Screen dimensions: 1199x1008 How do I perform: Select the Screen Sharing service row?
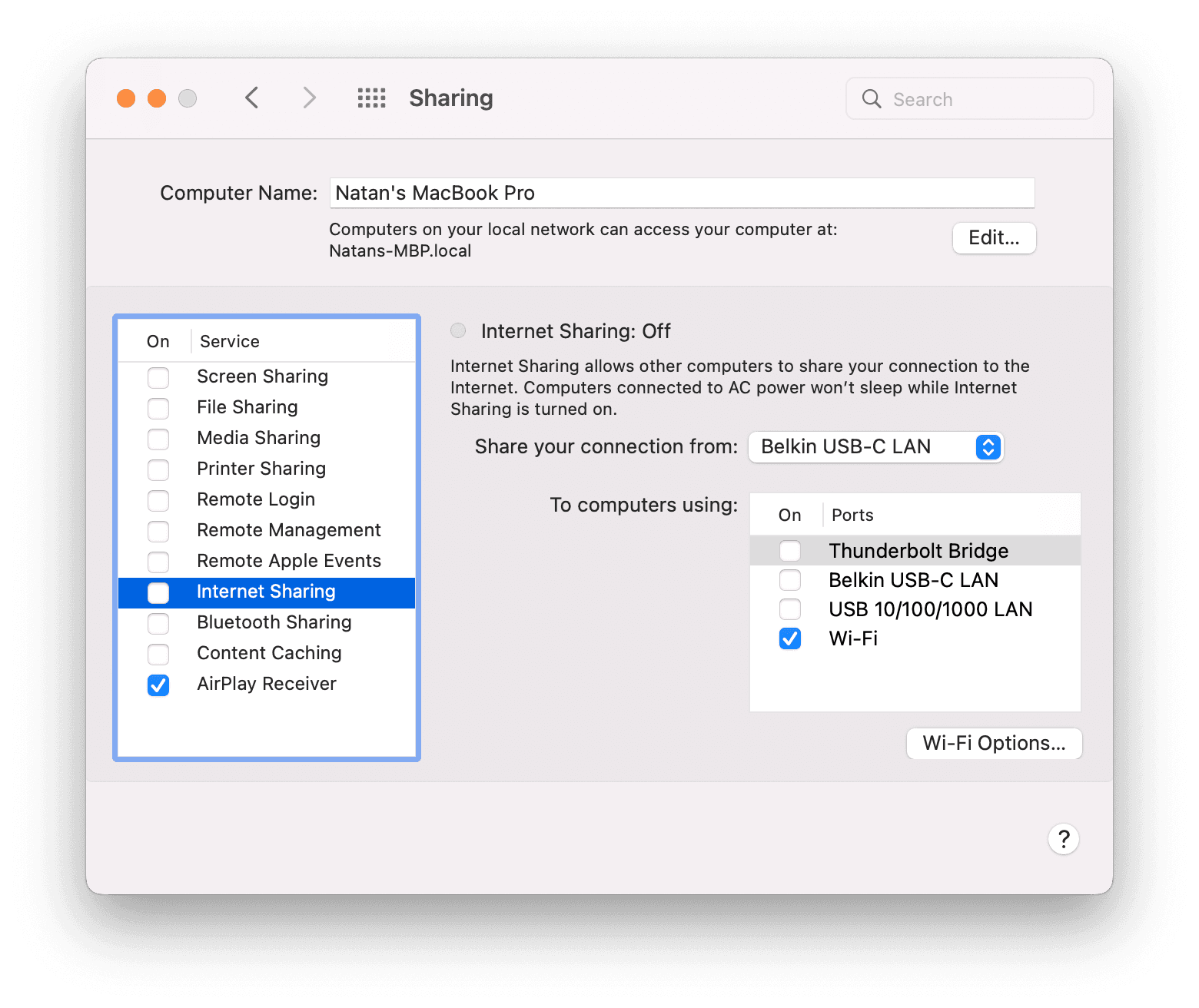[267, 376]
